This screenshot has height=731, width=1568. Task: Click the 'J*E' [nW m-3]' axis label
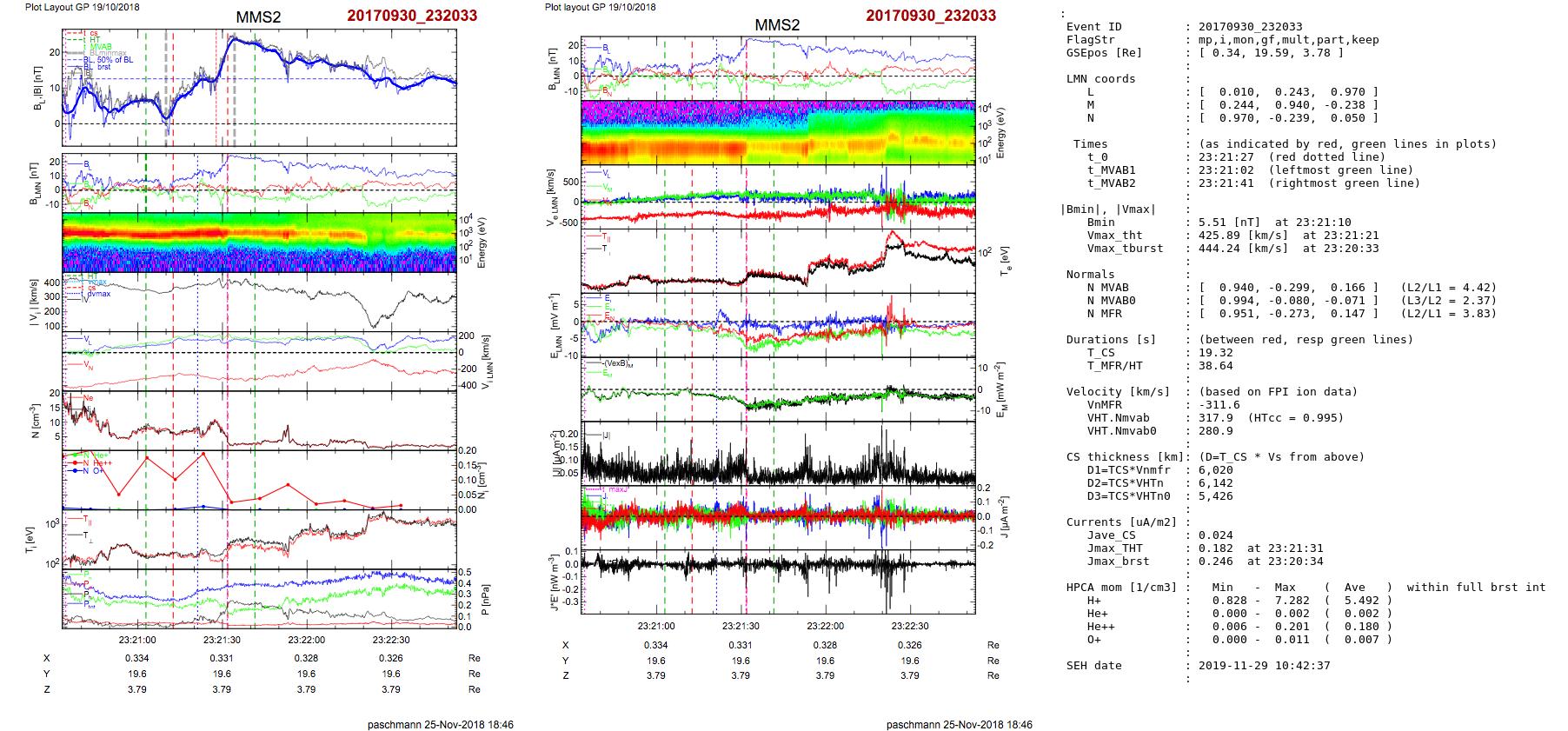(554, 582)
